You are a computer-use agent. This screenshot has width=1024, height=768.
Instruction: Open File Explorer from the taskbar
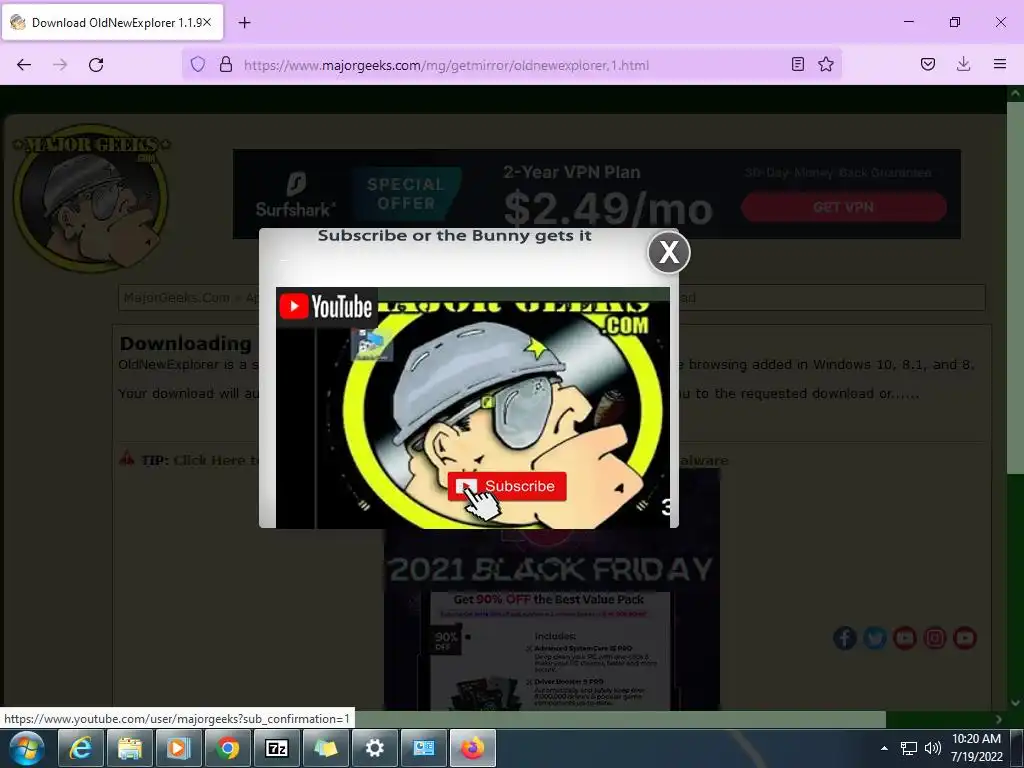(x=129, y=748)
